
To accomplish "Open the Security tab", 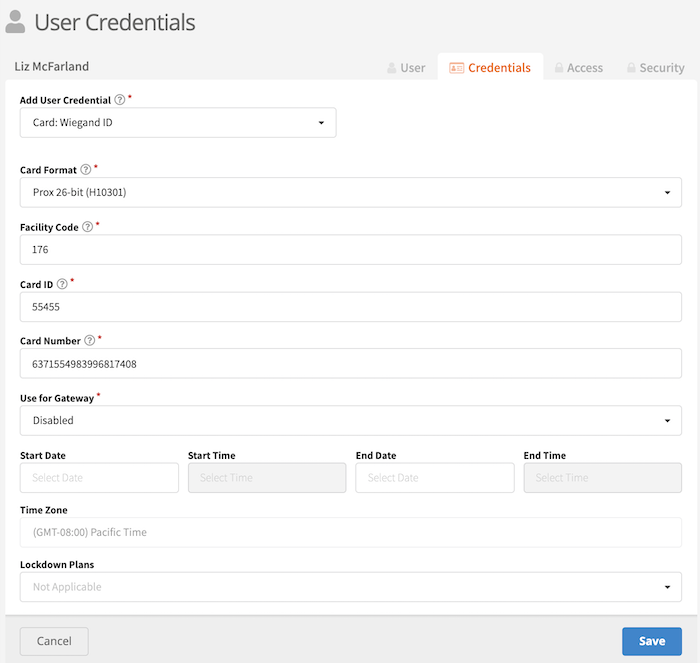I will 655,68.
